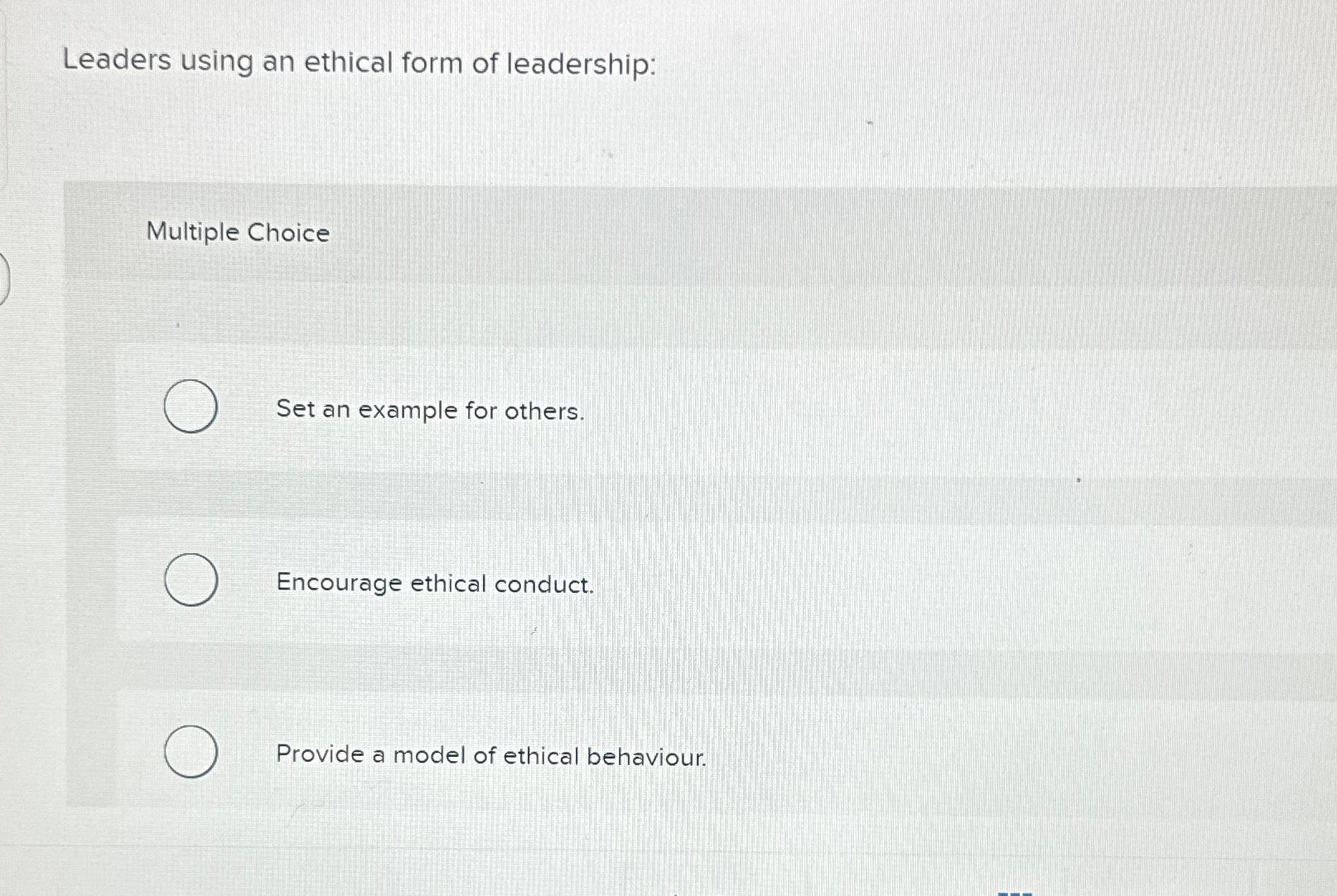Click the 'Multiple Choice' question type label
The image size is (1337, 896).
point(238,234)
